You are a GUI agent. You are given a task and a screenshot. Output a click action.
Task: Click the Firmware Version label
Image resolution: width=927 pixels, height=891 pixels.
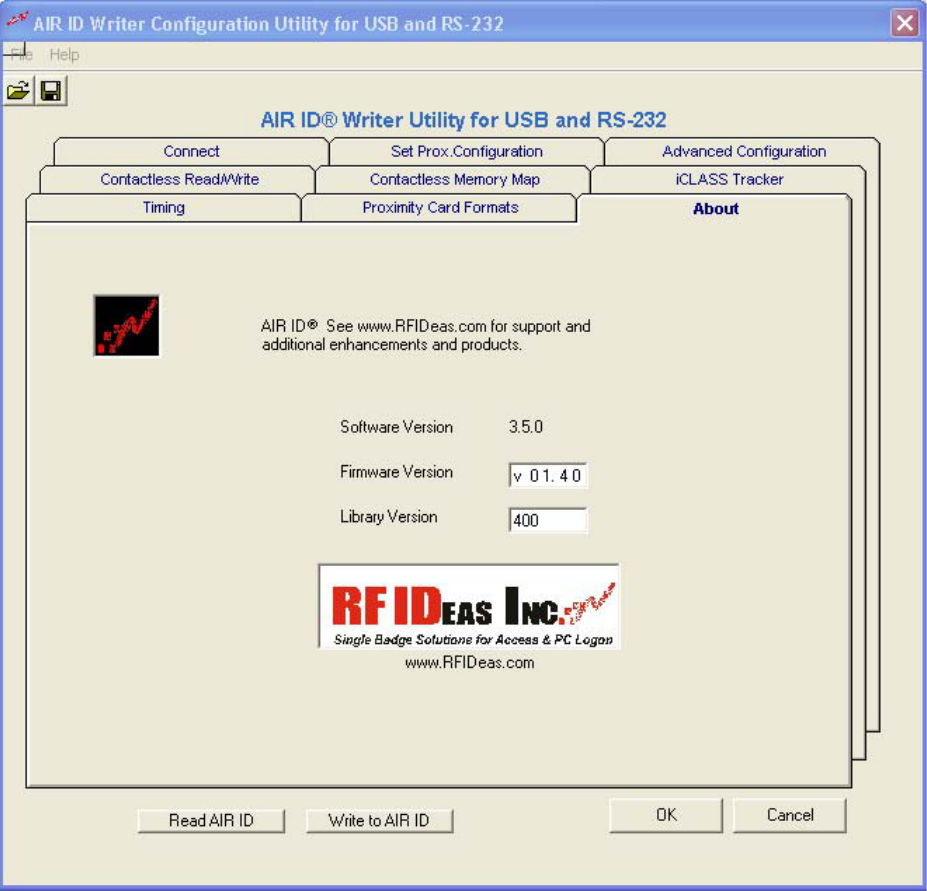pos(396,472)
